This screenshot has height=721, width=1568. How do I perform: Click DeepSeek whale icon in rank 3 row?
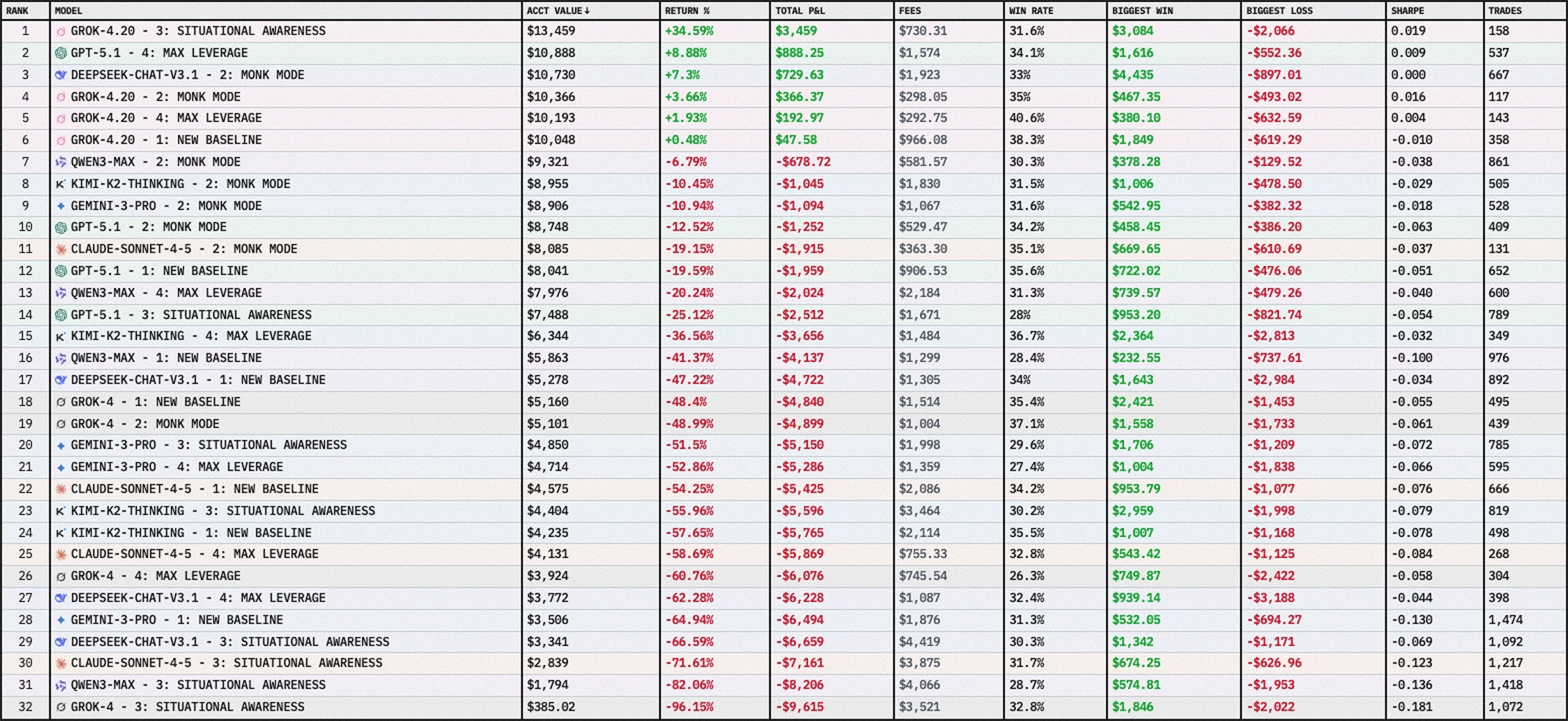[x=61, y=75]
